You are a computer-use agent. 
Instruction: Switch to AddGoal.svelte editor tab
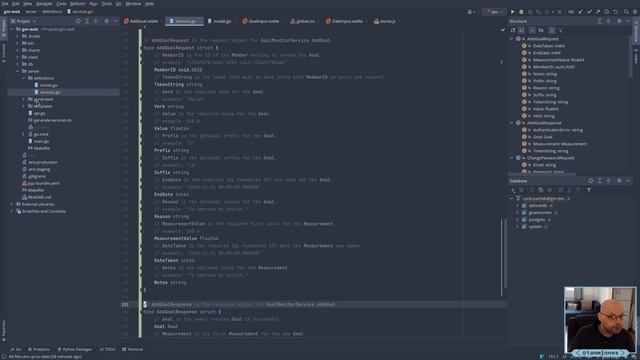pyautogui.click(x=142, y=21)
